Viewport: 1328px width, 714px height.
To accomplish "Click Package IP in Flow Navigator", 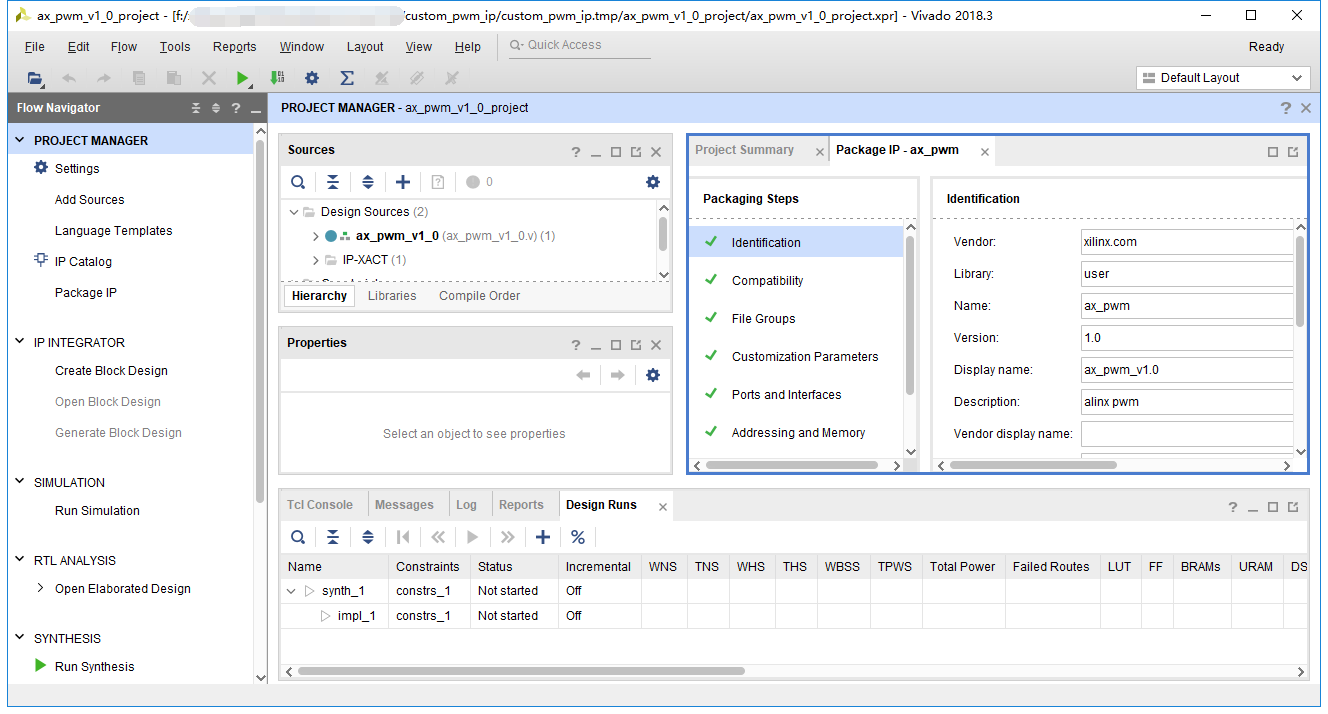I will tap(86, 293).
